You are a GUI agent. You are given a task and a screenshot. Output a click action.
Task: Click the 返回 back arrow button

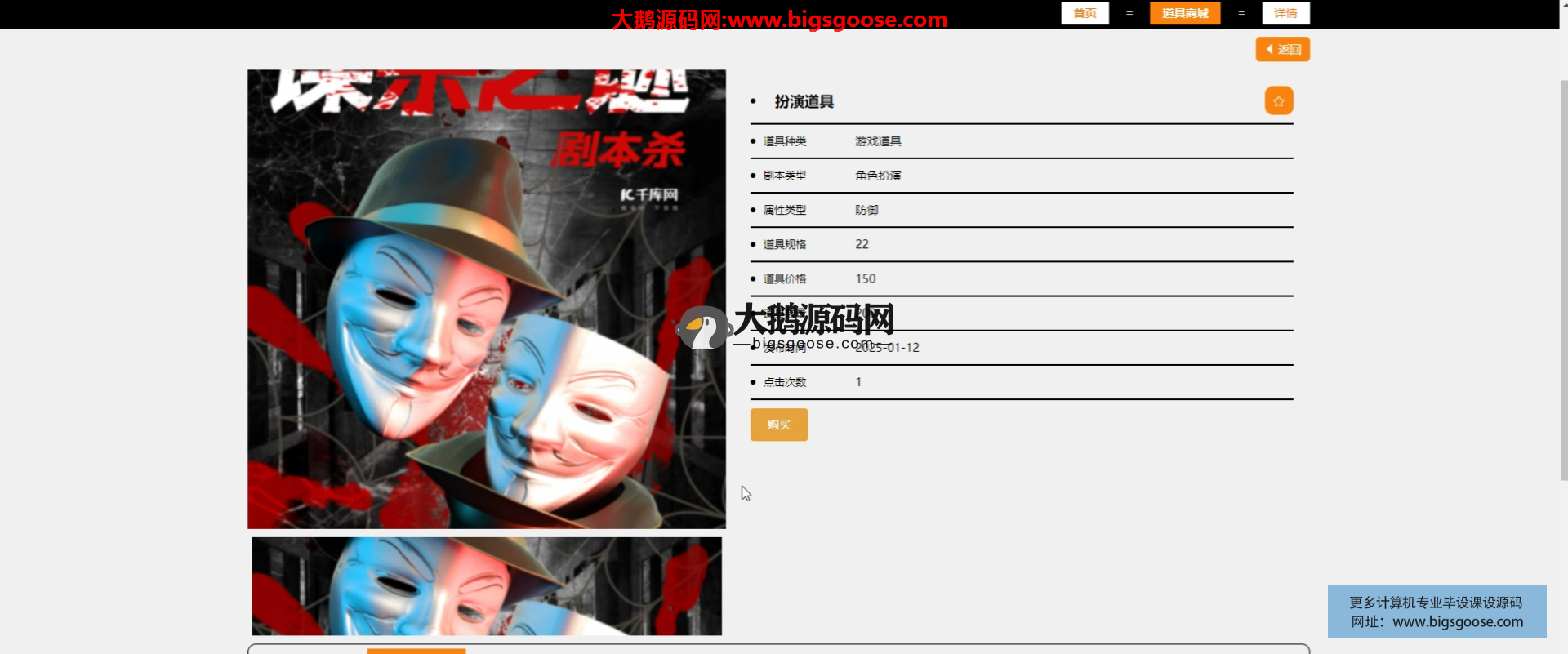coord(1282,50)
